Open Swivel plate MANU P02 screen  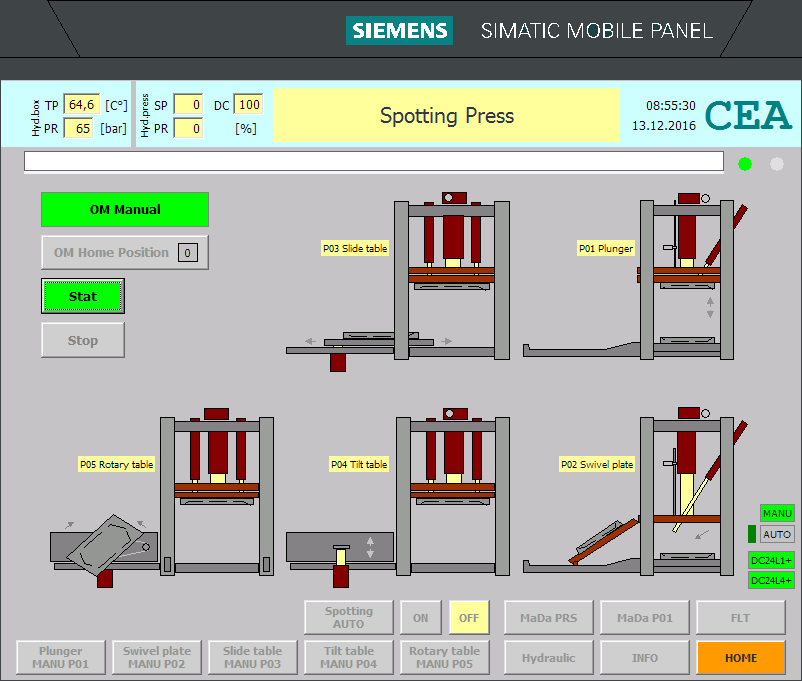pyautogui.click(x=157, y=657)
